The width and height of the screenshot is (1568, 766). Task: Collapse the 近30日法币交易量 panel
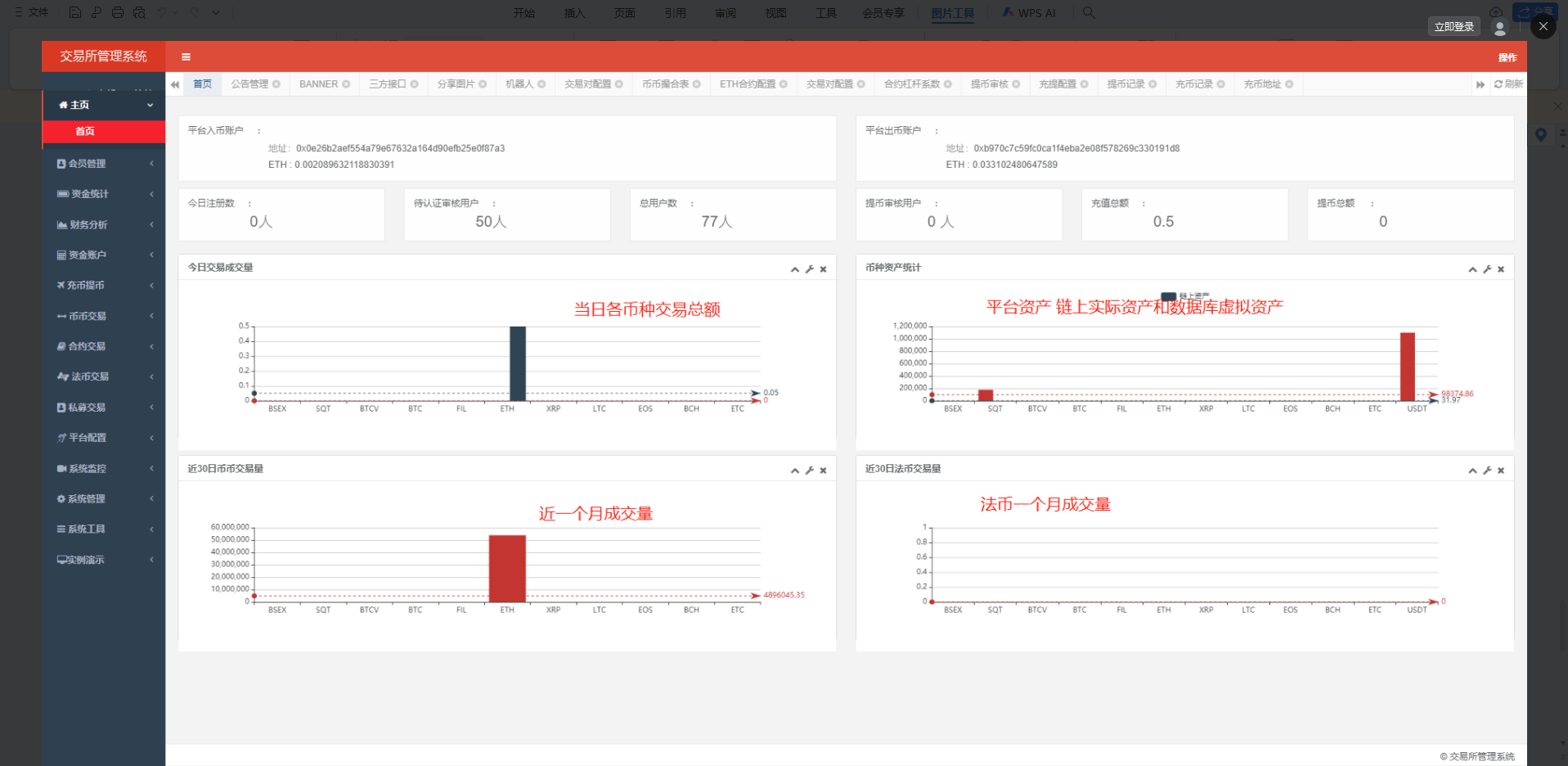click(1472, 471)
